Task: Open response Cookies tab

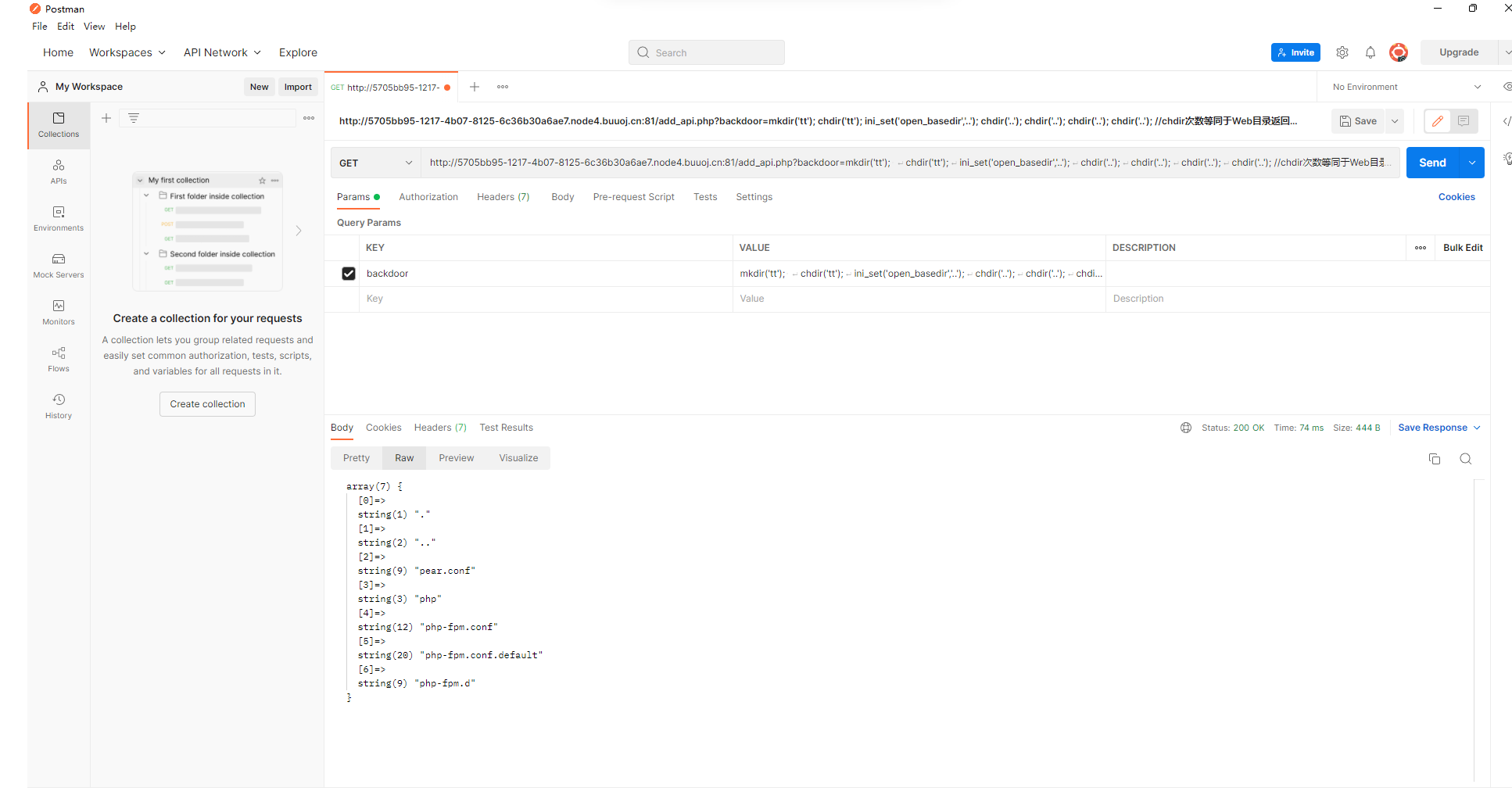Action: pyautogui.click(x=384, y=428)
